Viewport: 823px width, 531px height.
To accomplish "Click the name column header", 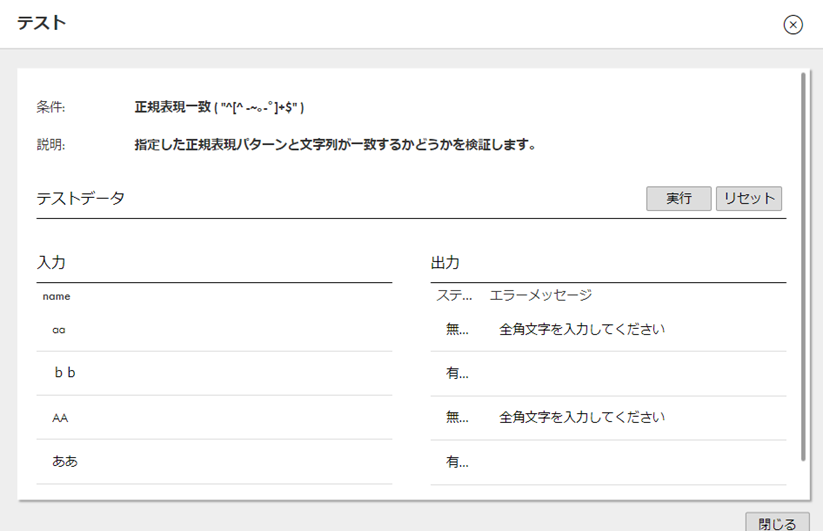I will [x=56, y=296].
